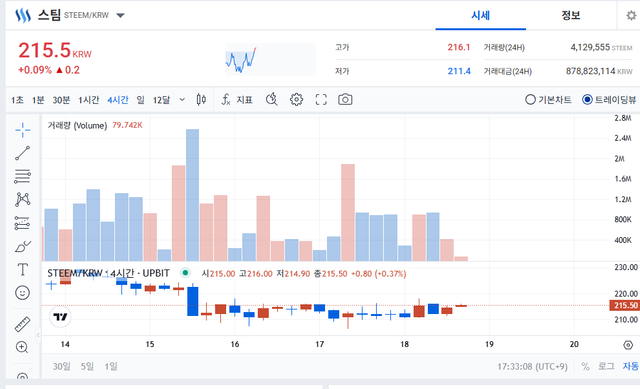Select the 1시간 interval
Screen dimensions: 640x389
(x=89, y=100)
